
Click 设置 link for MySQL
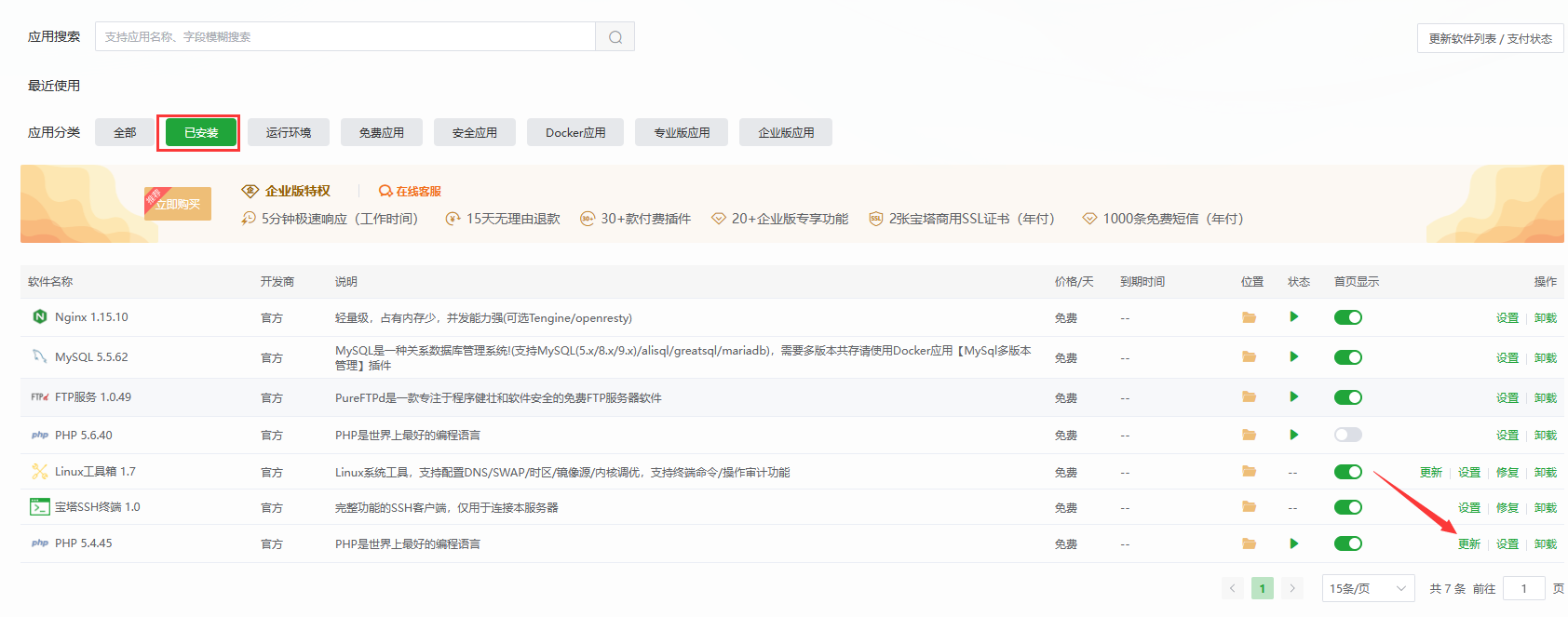[1507, 358]
